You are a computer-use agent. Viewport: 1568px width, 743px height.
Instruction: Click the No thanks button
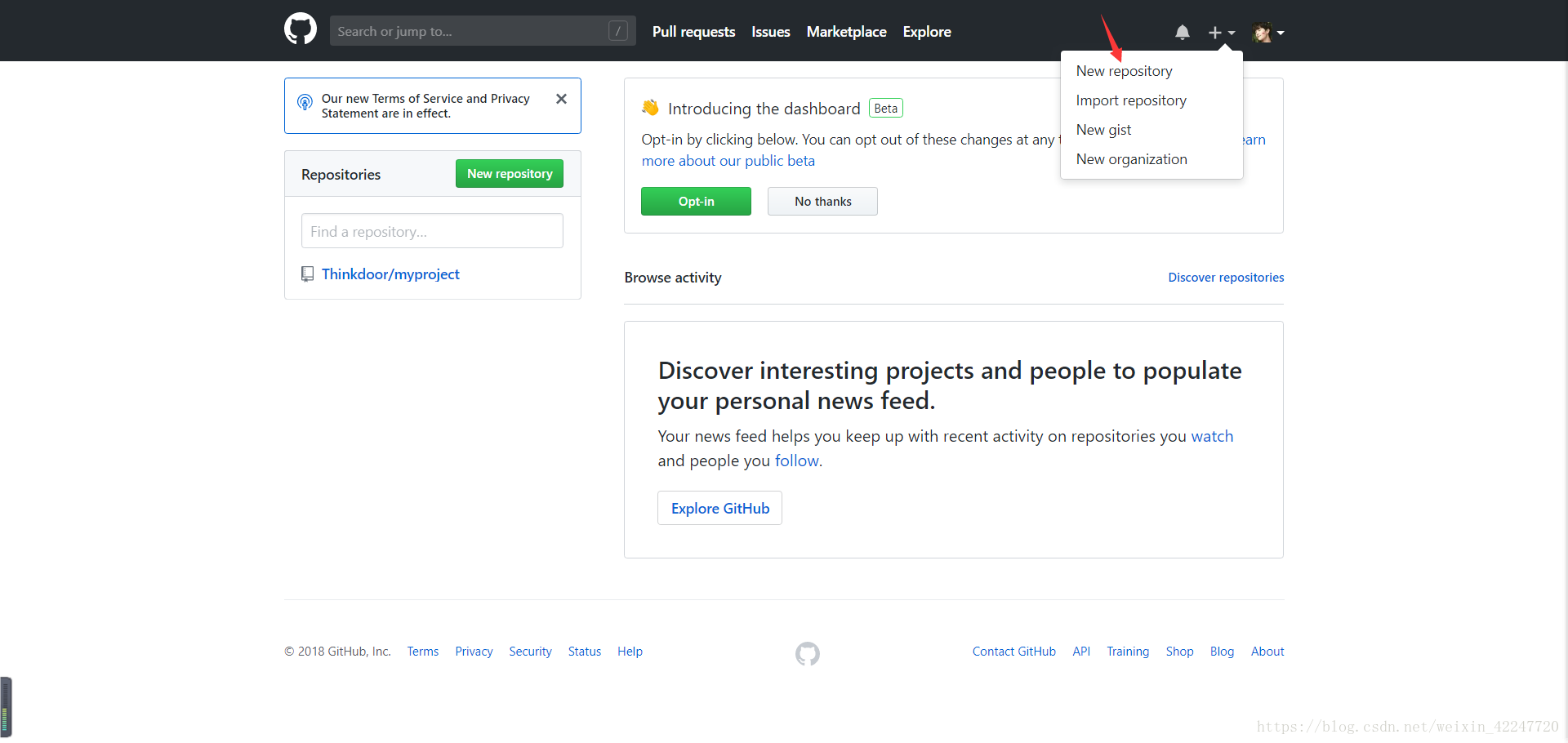pyautogui.click(x=822, y=202)
